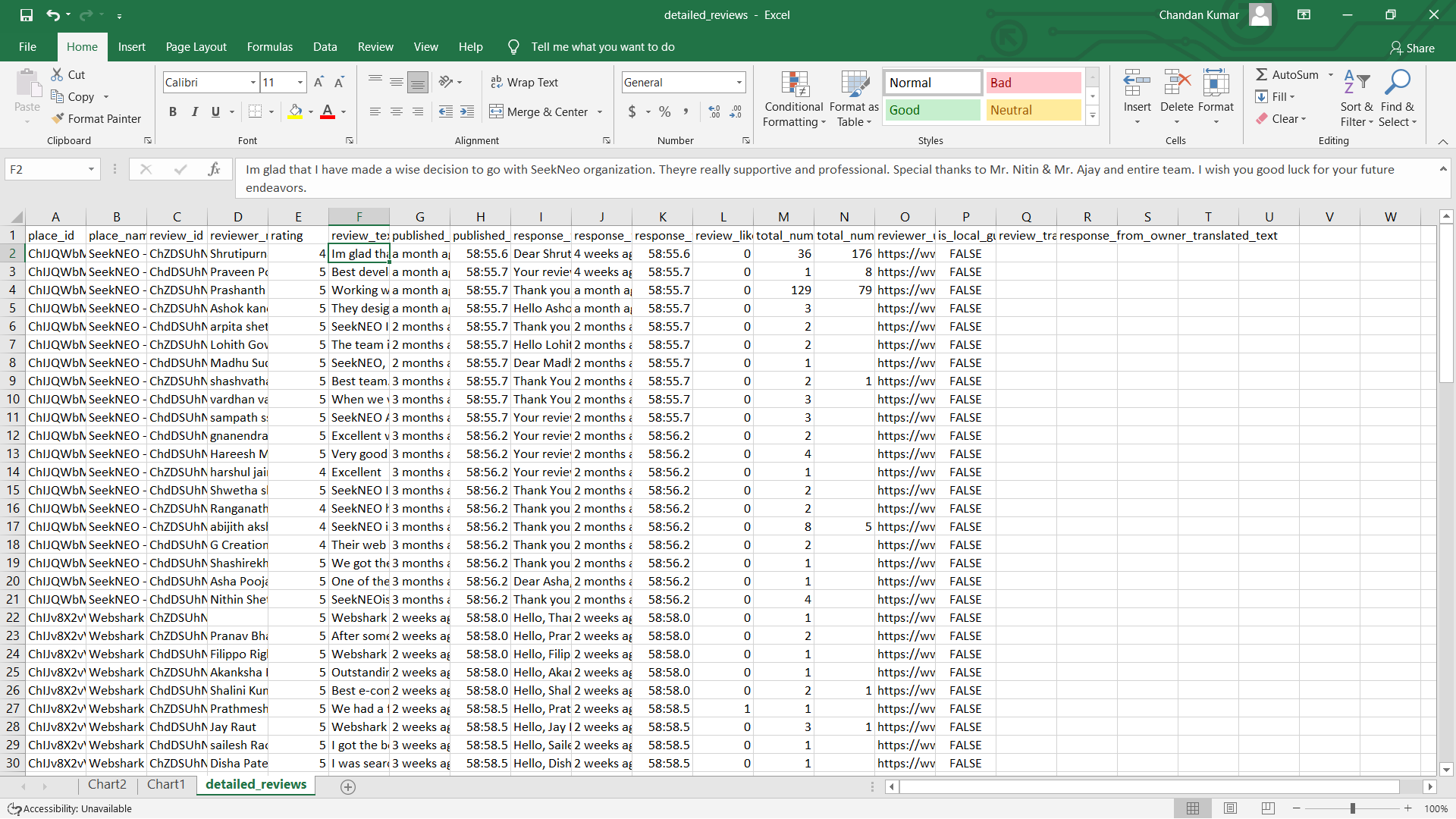
Task: Click the Increase Indent icon
Action: (x=467, y=111)
